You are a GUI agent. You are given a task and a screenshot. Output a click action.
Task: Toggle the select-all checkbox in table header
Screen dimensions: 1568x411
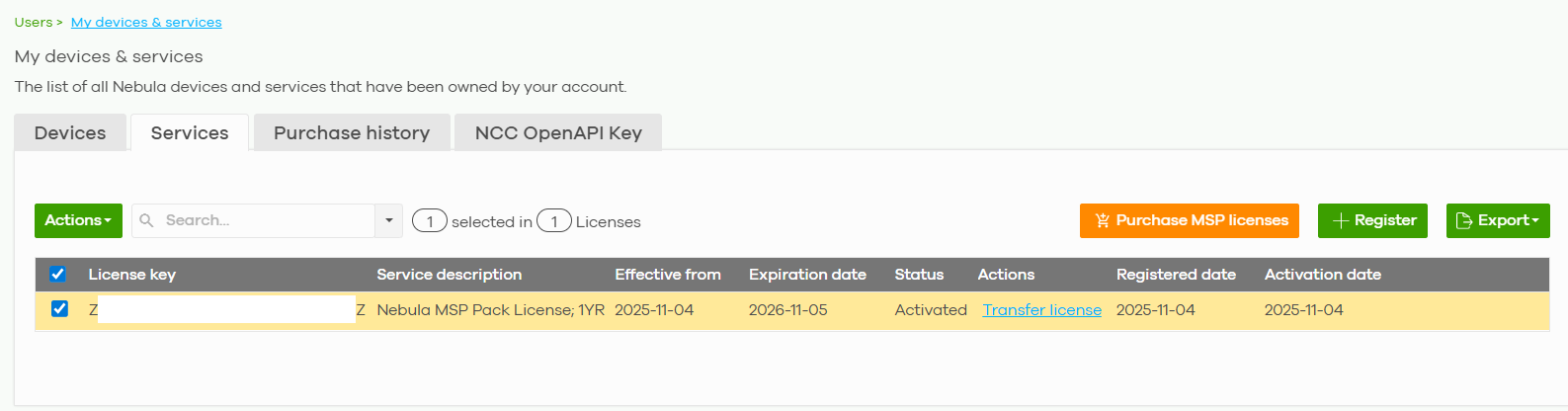58,275
